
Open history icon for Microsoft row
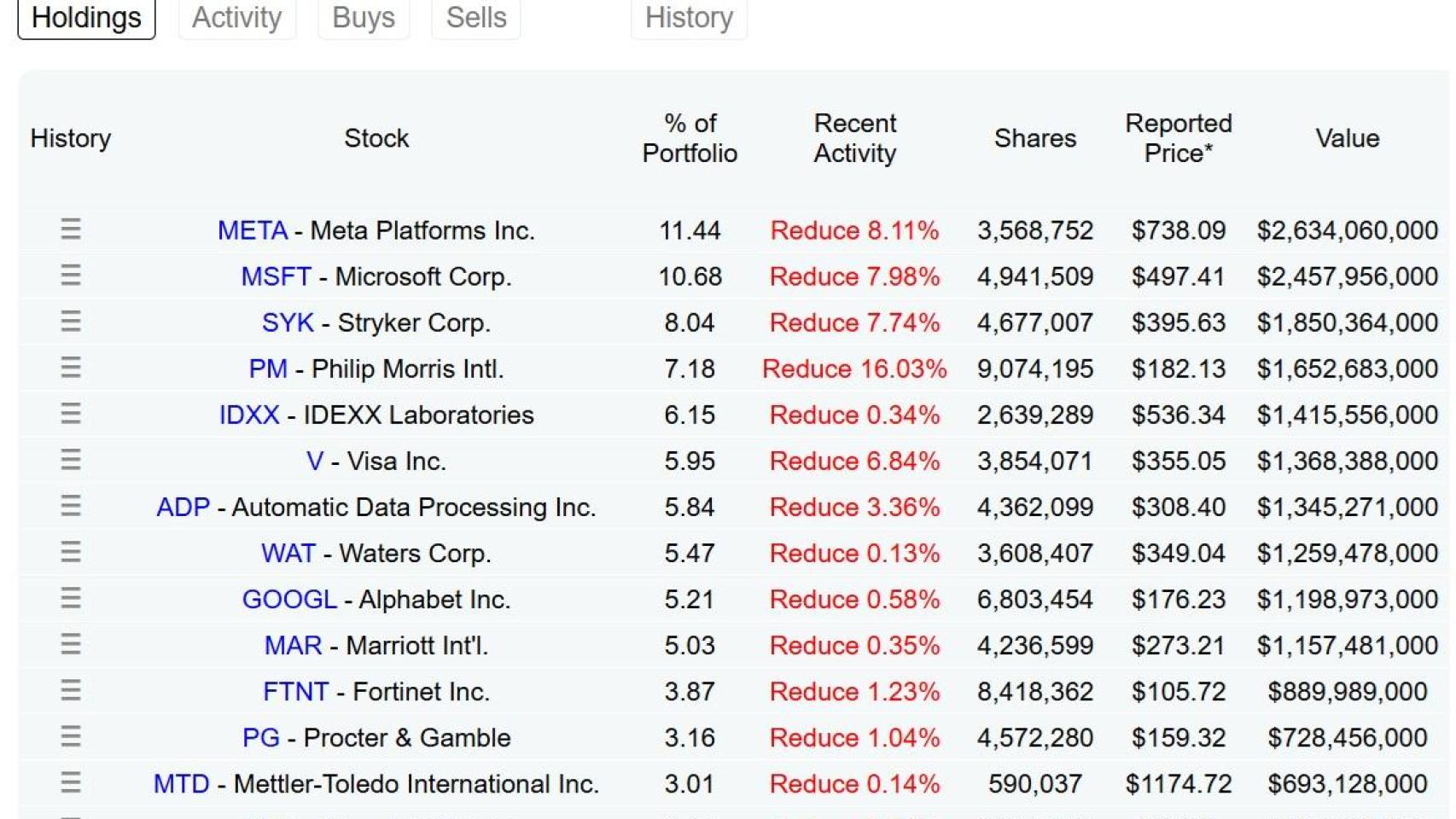coord(71,276)
